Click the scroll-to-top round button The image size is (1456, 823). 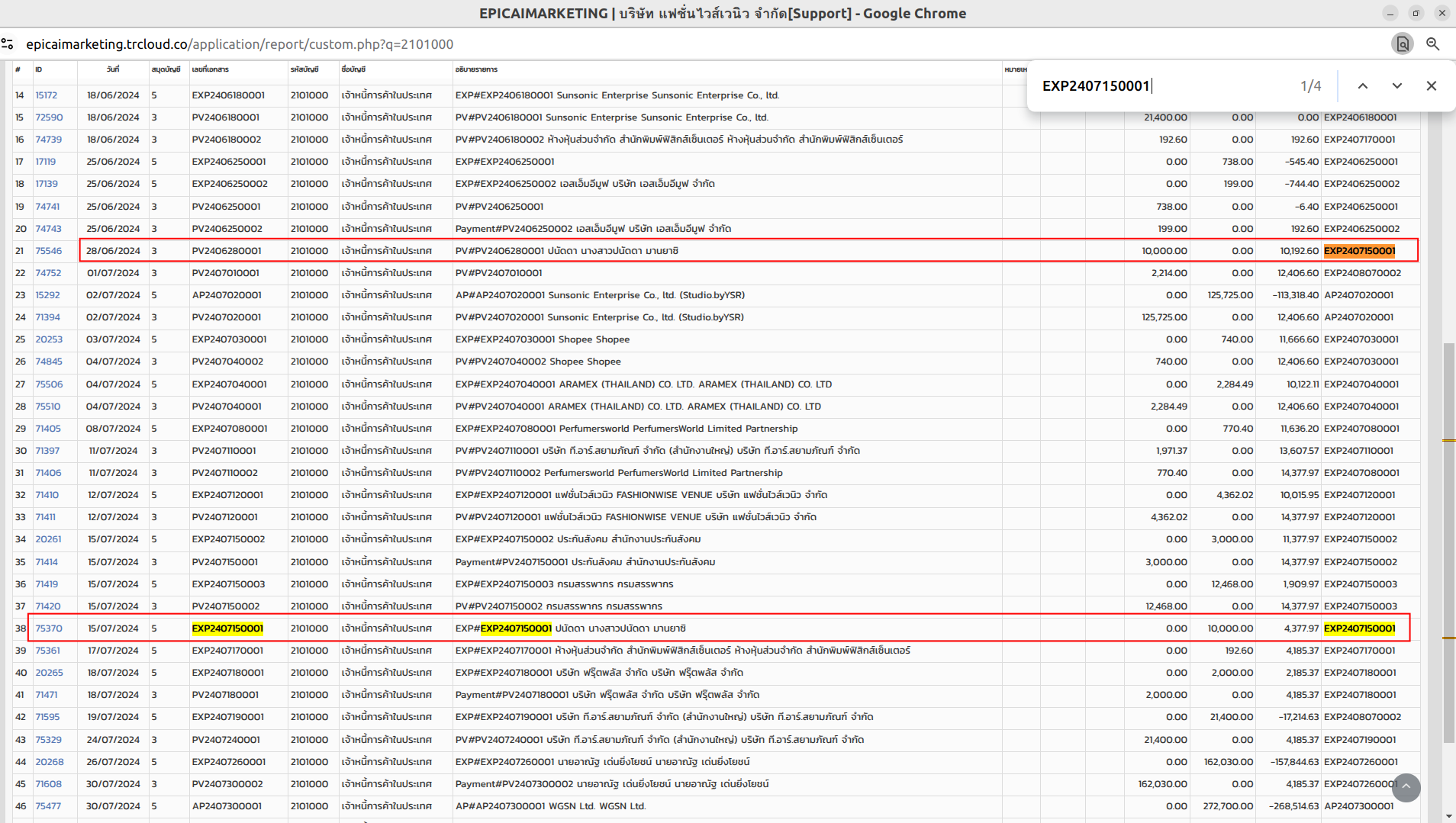pyautogui.click(x=1406, y=788)
